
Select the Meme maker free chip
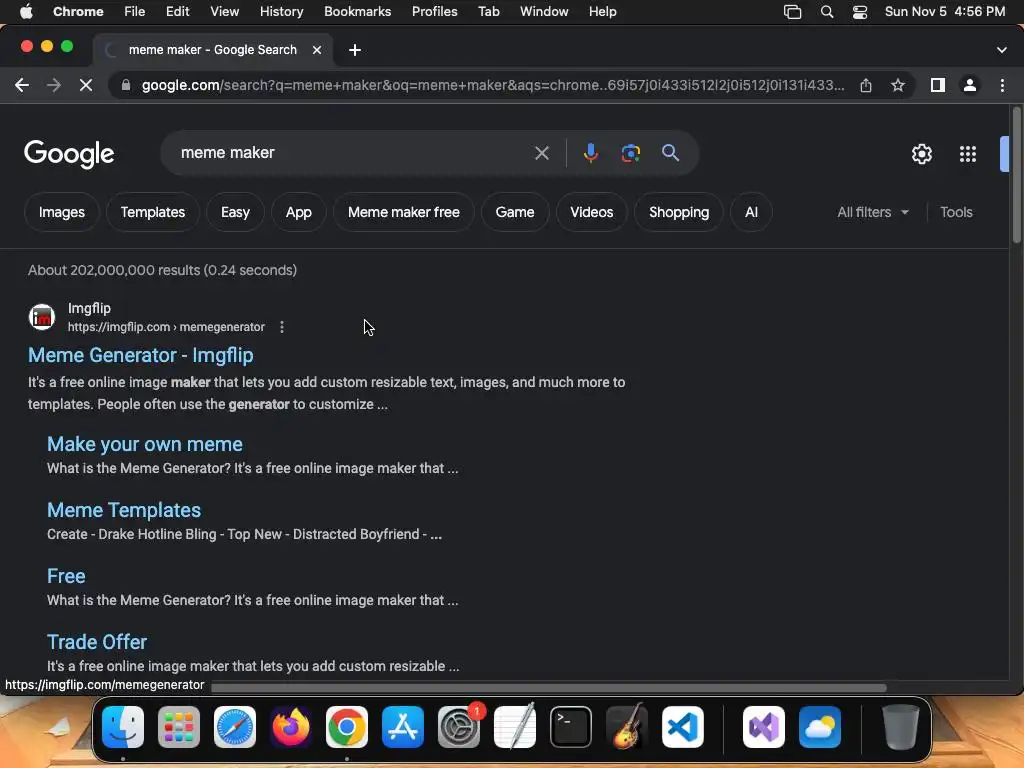click(404, 212)
